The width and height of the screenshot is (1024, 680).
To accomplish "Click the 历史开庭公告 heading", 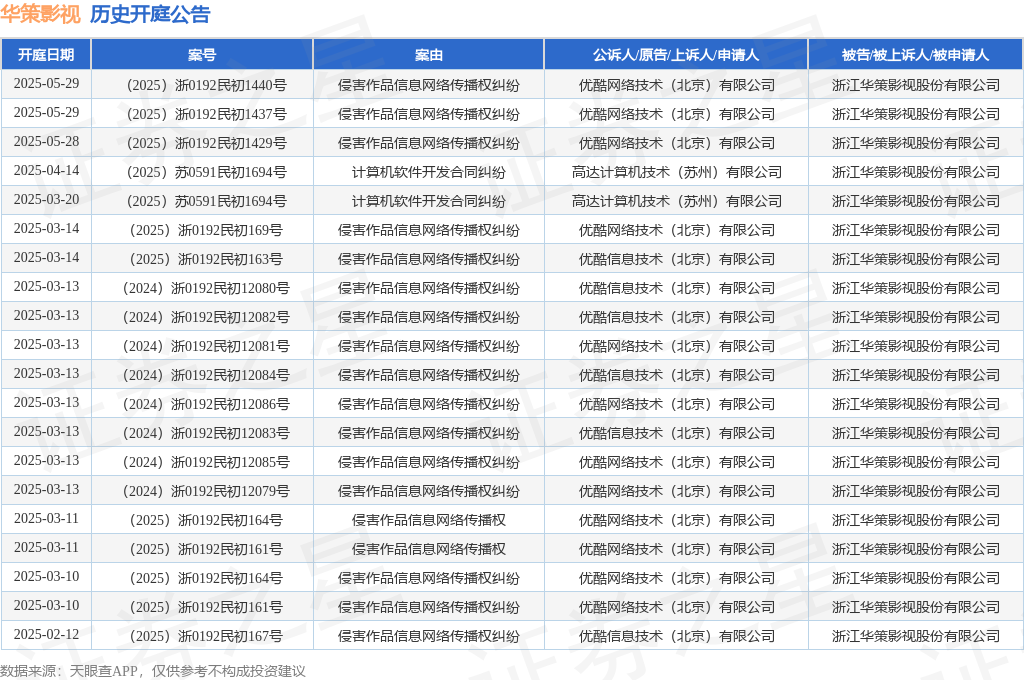I will 150,14.
